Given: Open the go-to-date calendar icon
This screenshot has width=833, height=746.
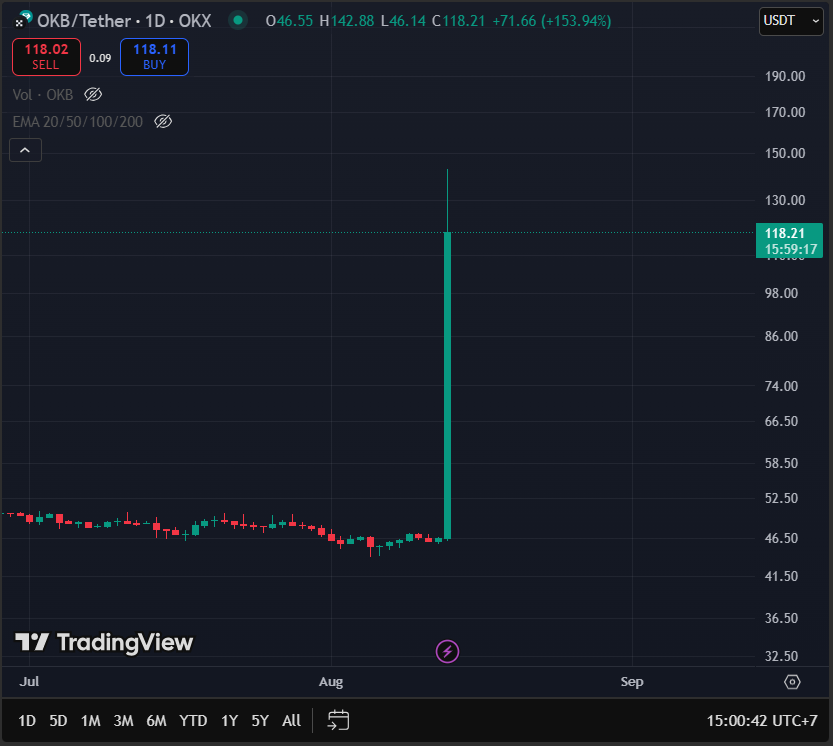Looking at the screenshot, I should coord(338,720).
